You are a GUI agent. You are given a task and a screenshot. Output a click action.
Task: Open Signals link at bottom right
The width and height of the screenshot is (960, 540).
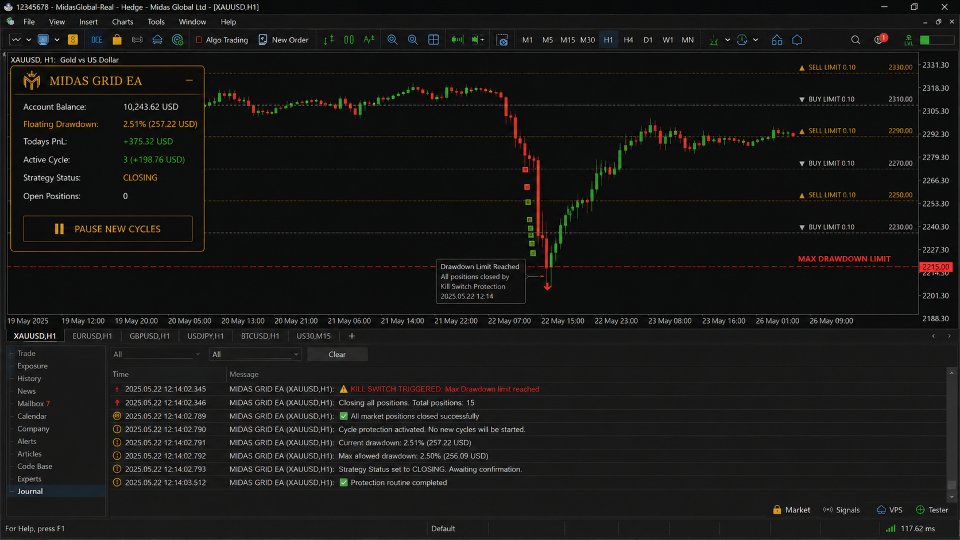click(x=842, y=510)
